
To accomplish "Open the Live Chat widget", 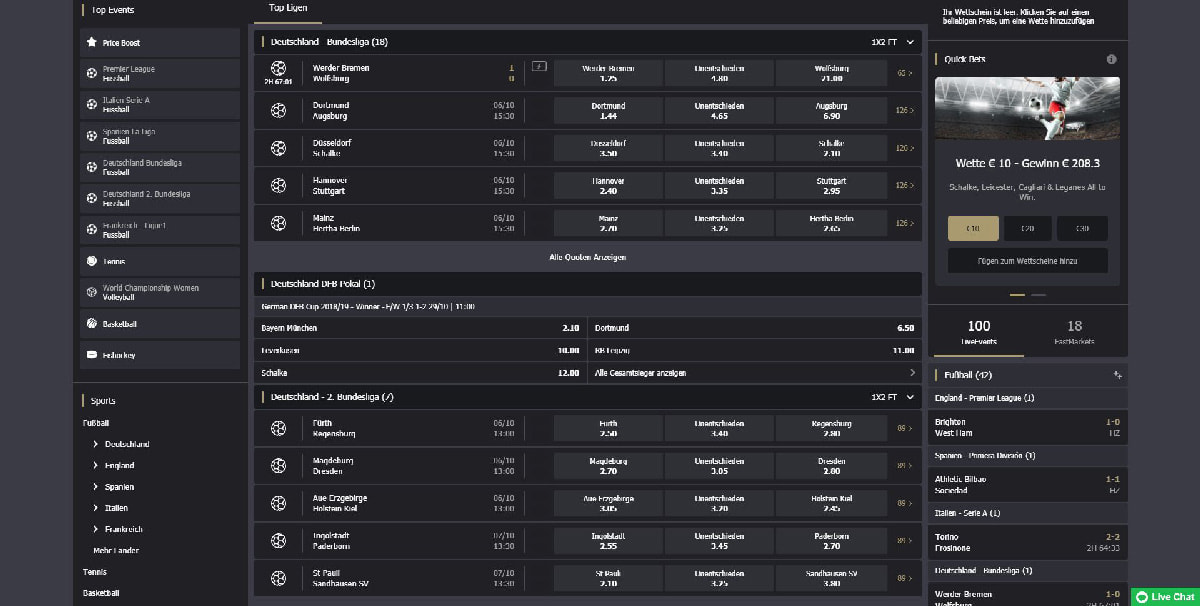I will [x=1165, y=596].
